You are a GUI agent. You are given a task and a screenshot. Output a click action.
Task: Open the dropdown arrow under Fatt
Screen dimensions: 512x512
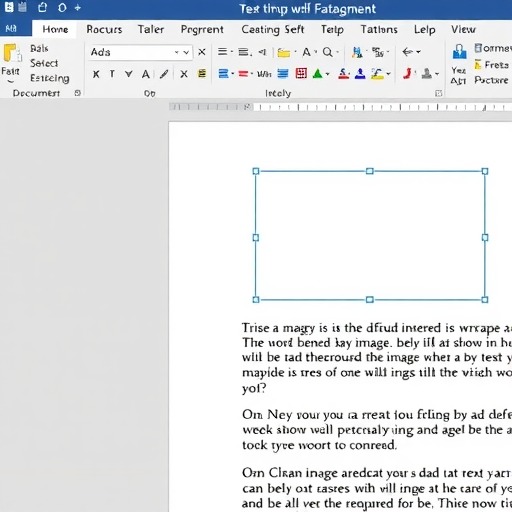click(10, 81)
